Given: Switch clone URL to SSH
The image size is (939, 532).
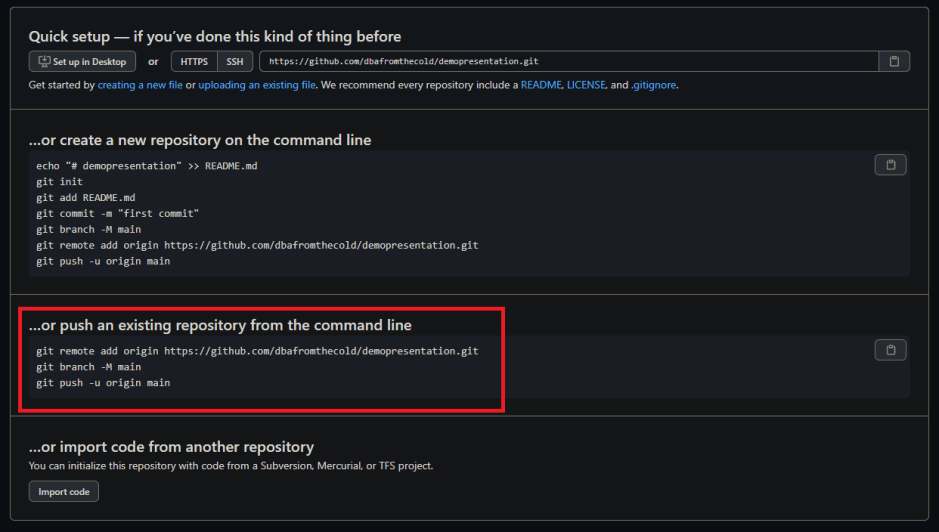Looking at the screenshot, I should coord(235,62).
